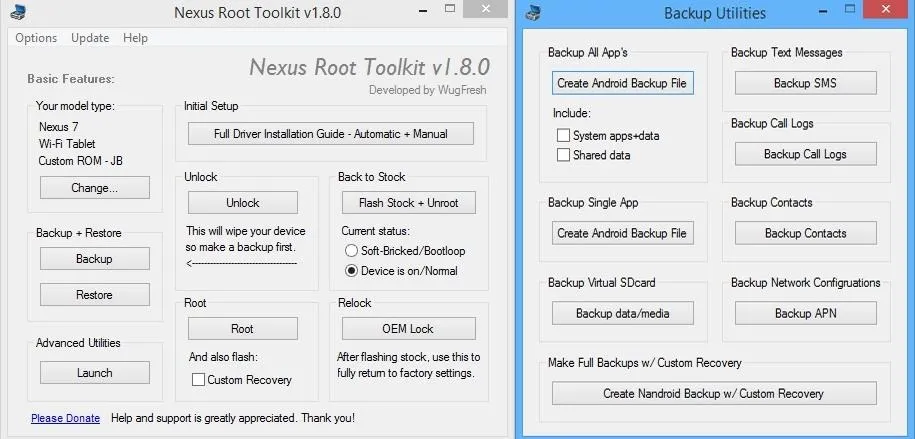Open the Update menu
Viewport: 915px width, 439px height.
[x=90, y=38]
